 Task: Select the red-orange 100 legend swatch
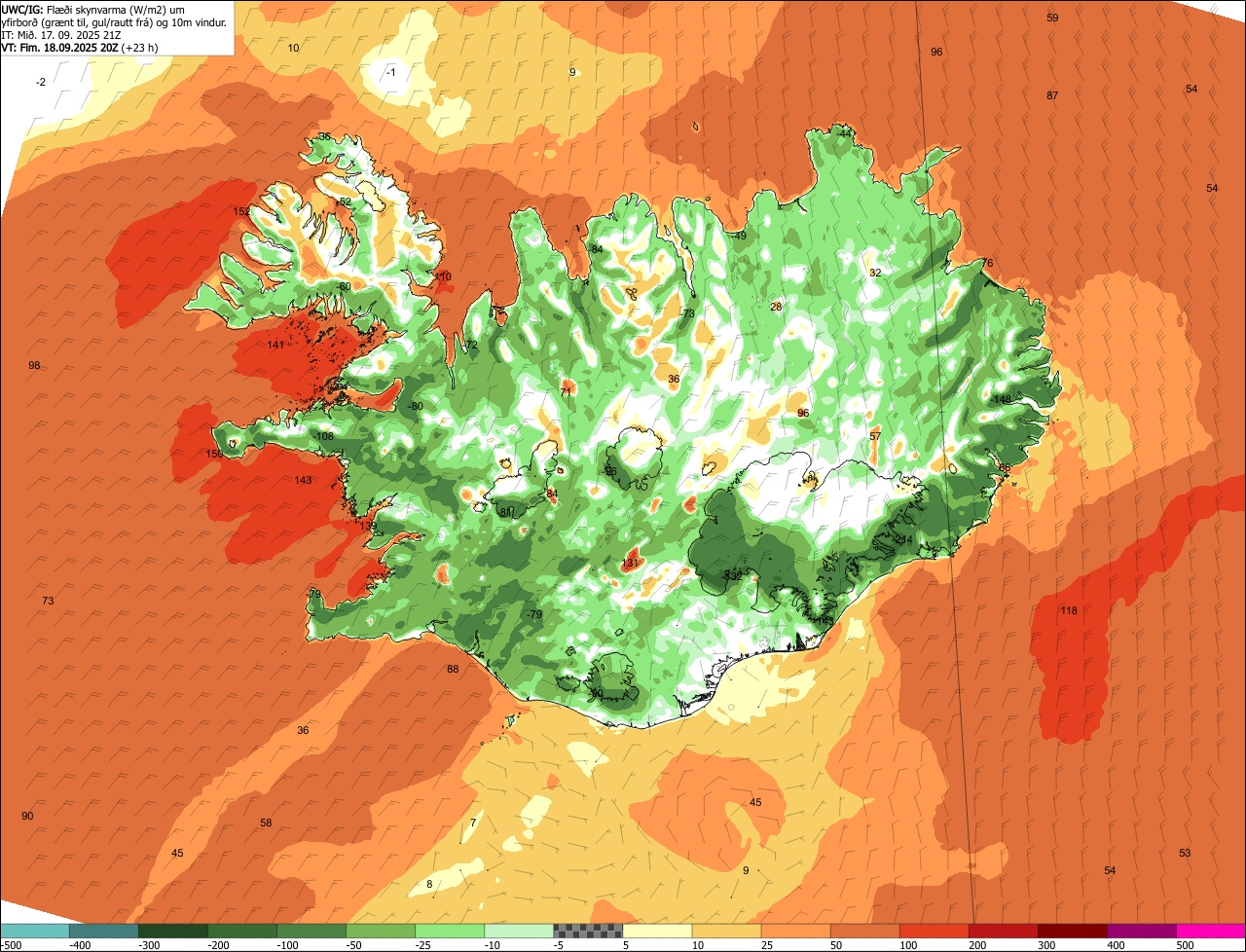click(934, 931)
